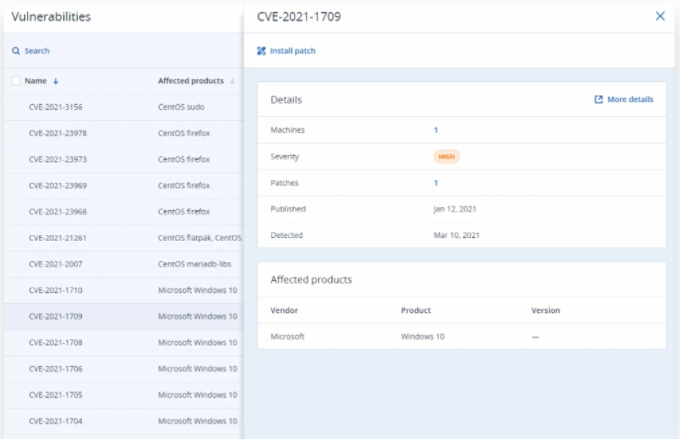This screenshot has width=680, height=439.
Task: Click the Product column header
Action: coord(415,310)
